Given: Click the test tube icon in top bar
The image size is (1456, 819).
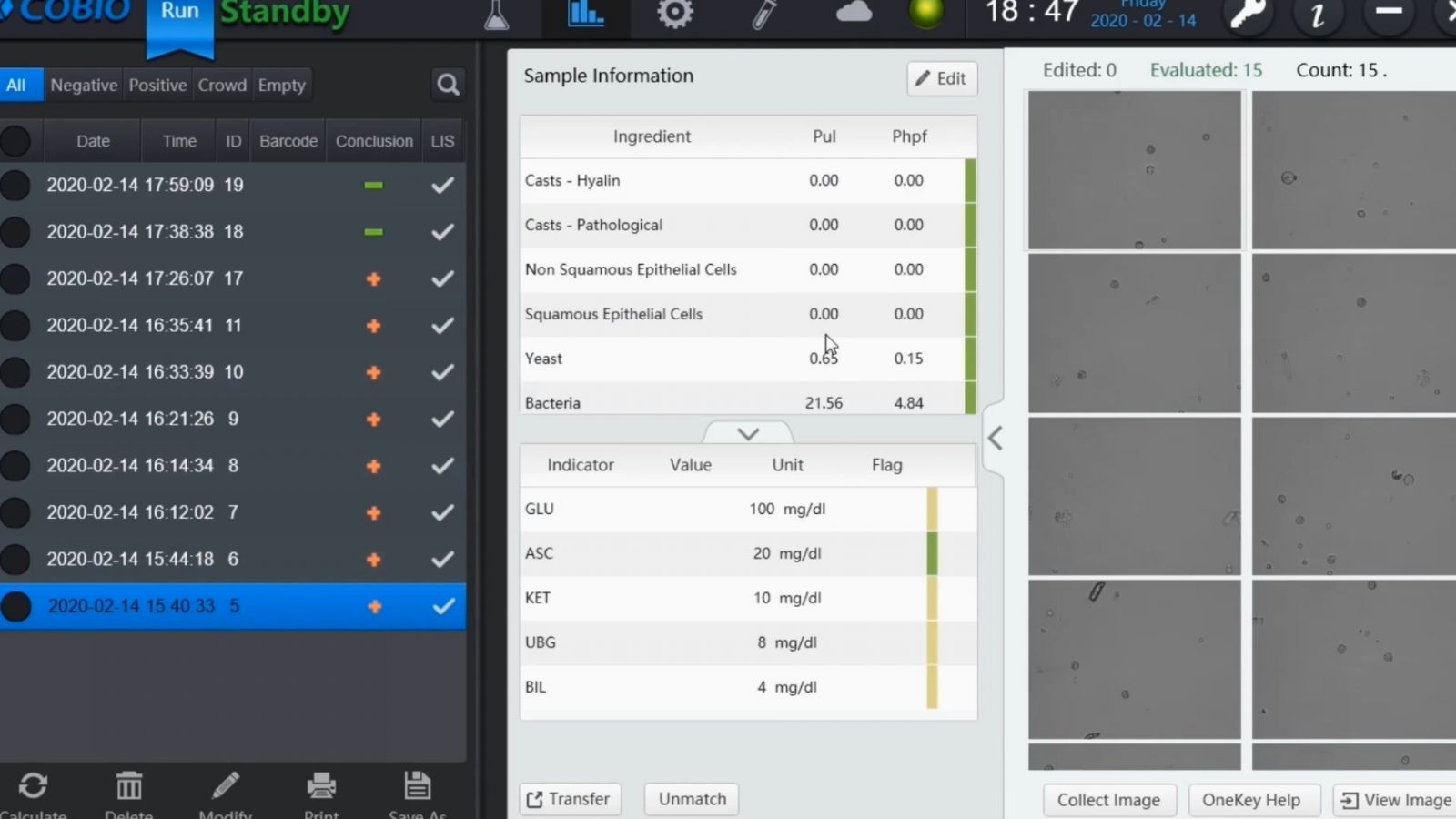Looking at the screenshot, I should click(x=764, y=14).
